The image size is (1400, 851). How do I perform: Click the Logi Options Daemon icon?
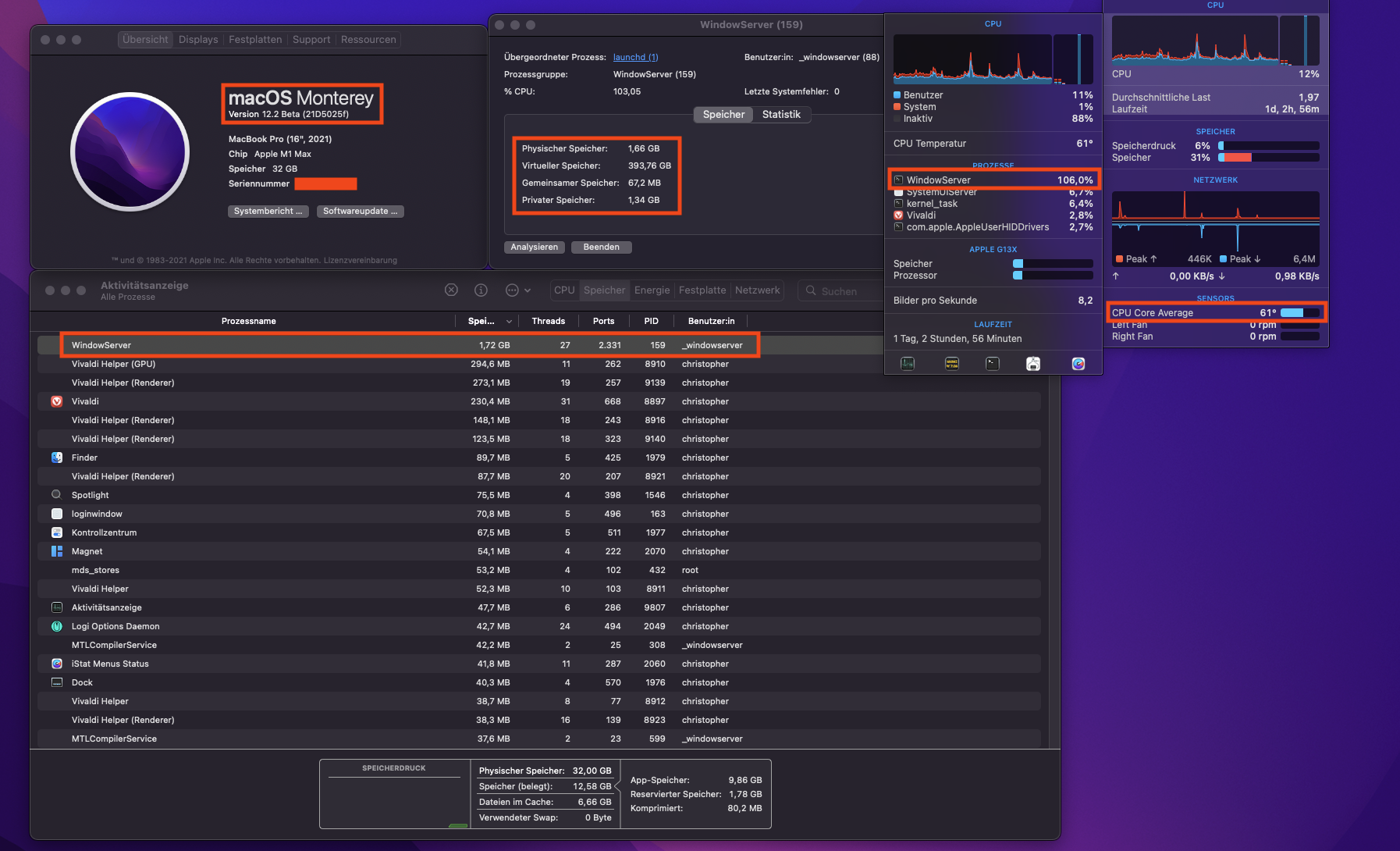pyautogui.click(x=57, y=626)
